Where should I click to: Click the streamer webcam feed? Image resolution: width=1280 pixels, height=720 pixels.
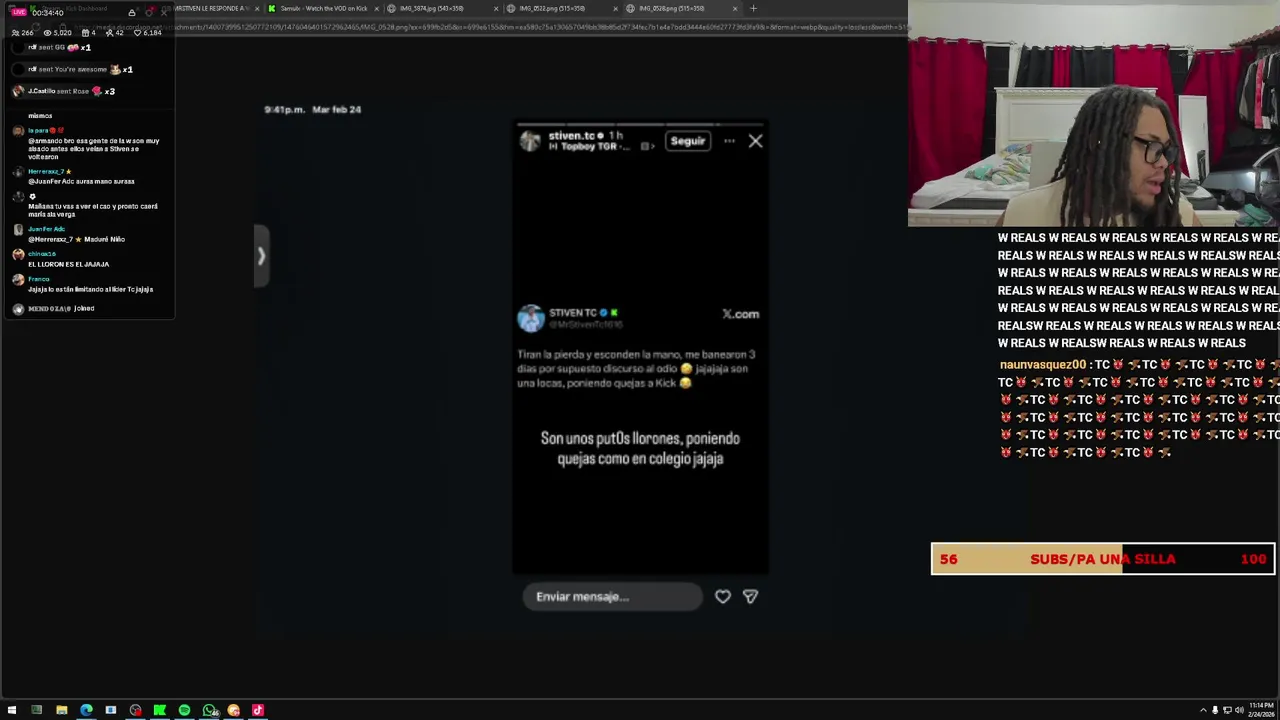tap(1094, 113)
